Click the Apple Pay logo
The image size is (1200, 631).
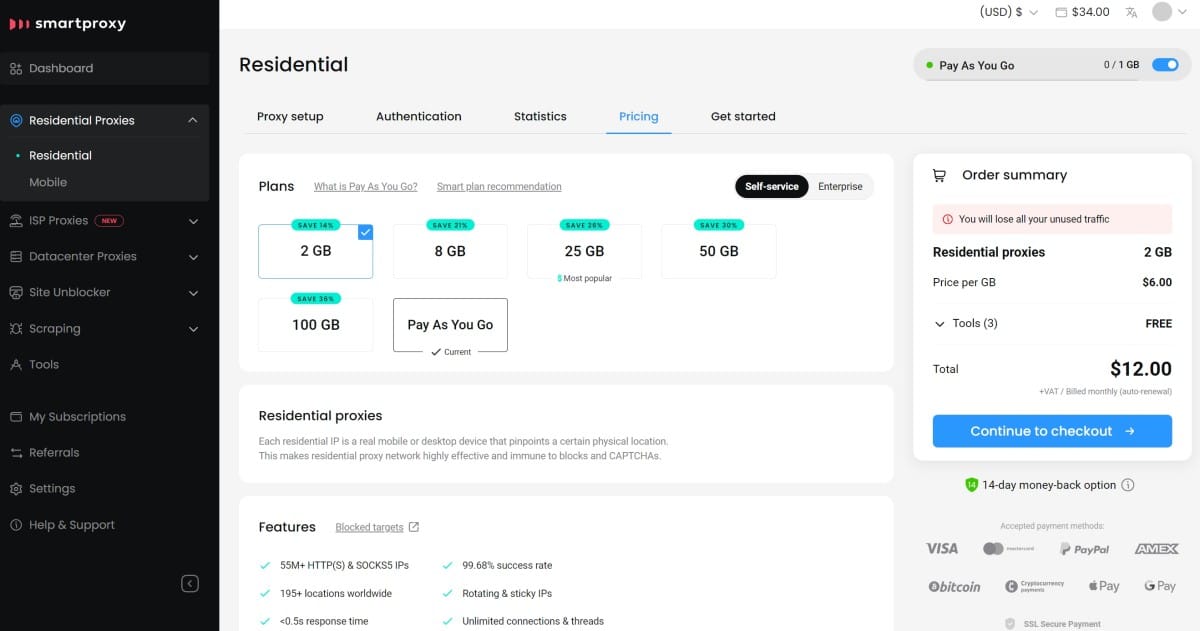pos(1103,586)
